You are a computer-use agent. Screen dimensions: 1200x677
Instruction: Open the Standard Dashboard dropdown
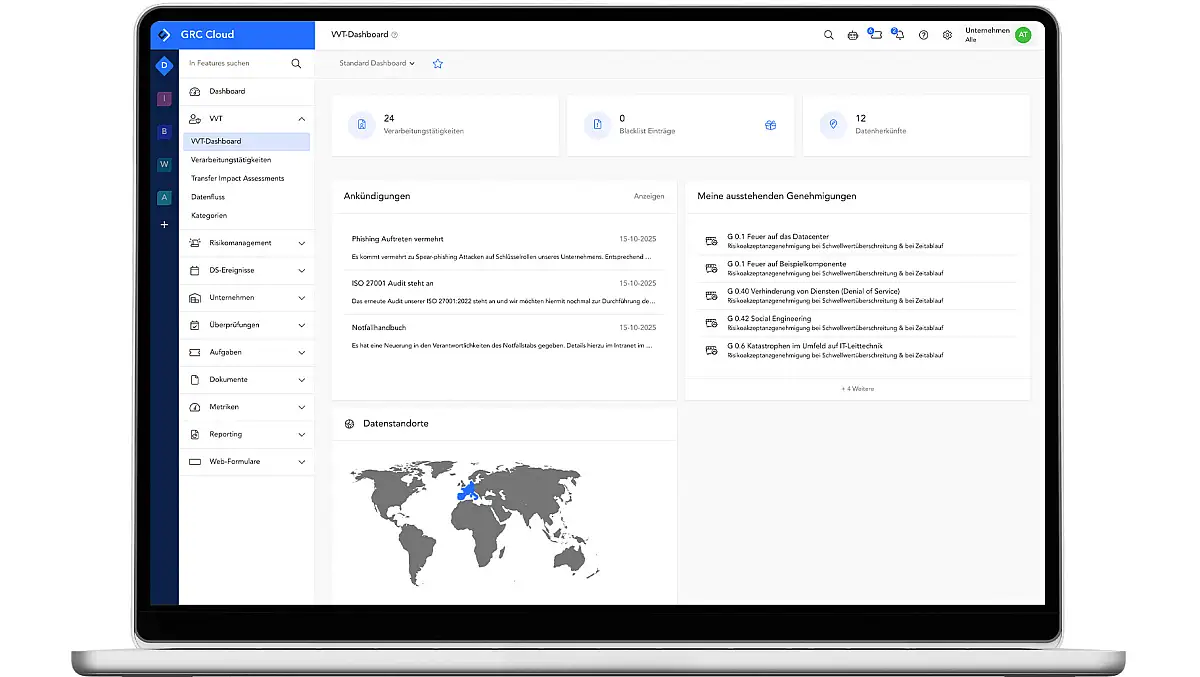point(377,63)
